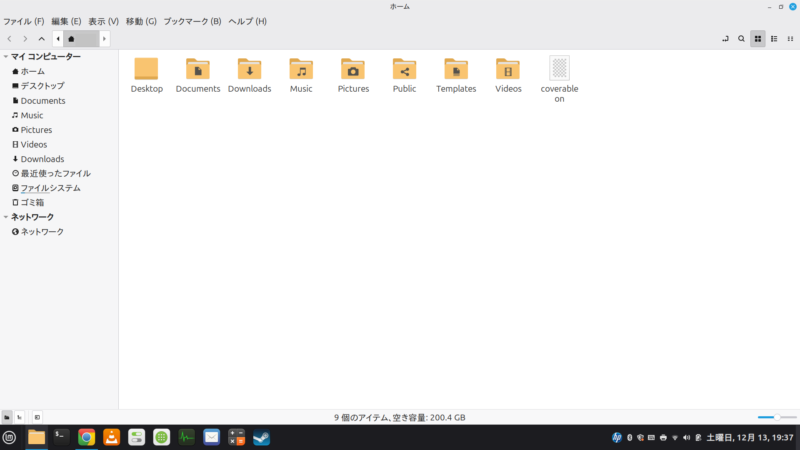Click the Music folder icon

pos(301,69)
